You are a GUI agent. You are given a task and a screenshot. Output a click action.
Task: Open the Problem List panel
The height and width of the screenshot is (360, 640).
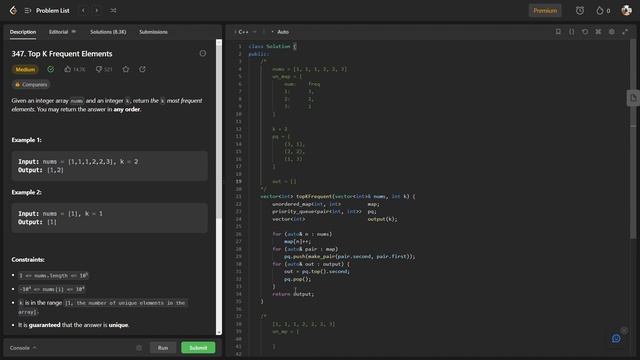(47, 11)
